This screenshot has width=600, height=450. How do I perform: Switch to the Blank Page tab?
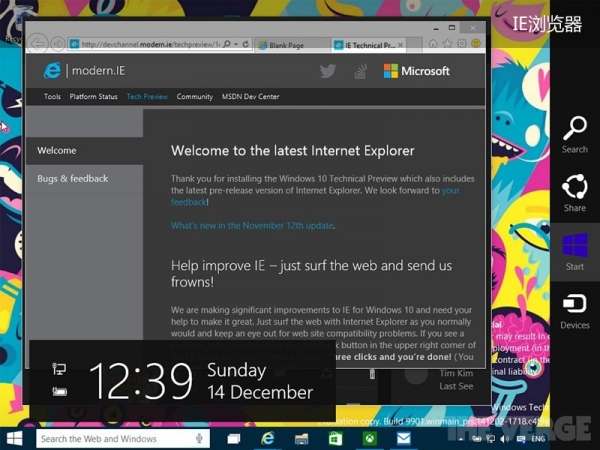click(x=292, y=45)
